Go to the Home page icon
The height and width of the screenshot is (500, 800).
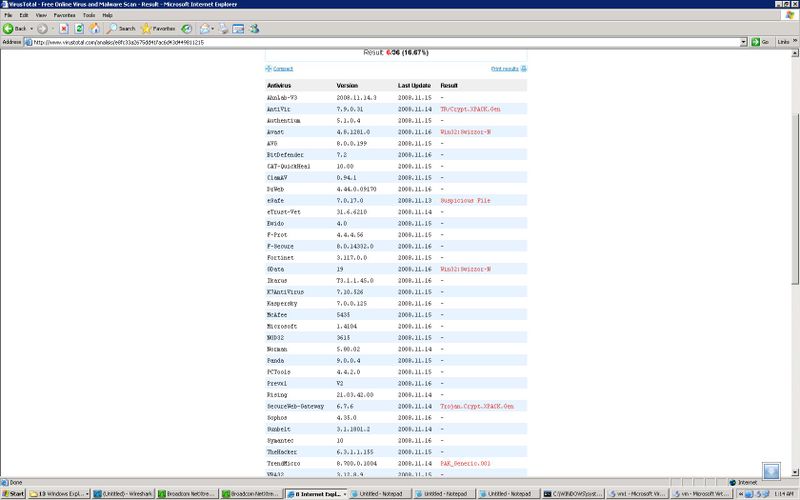click(x=94, y=29)
